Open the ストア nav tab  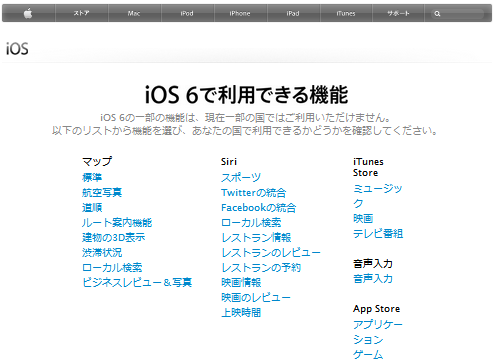[82, 13]
